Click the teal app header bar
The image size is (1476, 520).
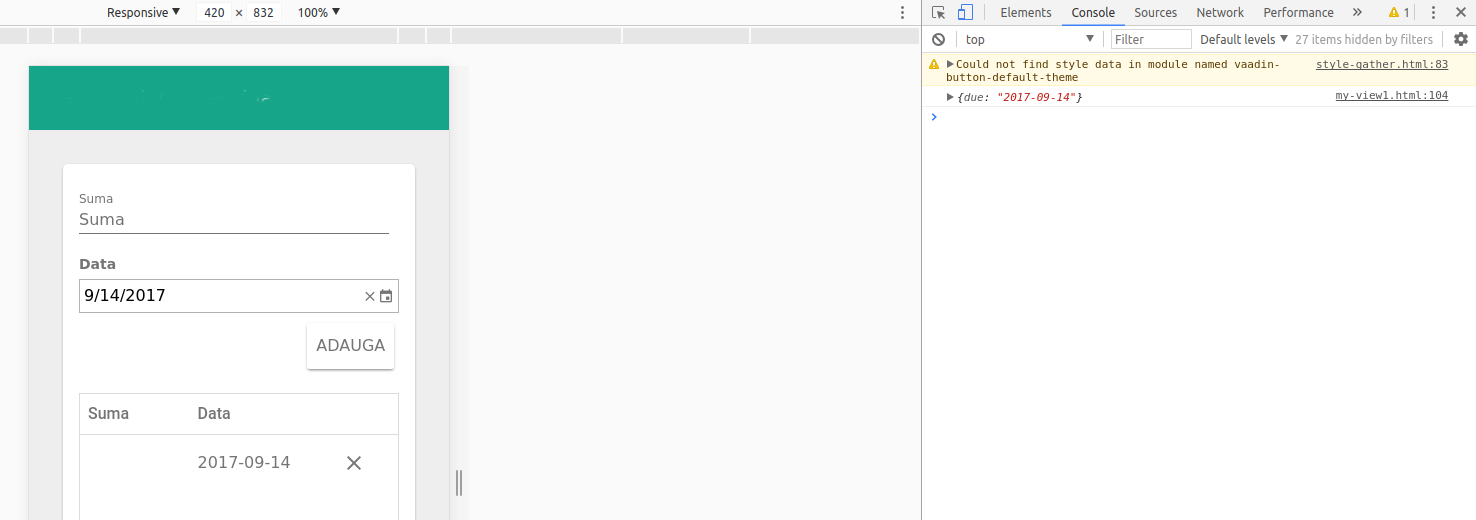point(239,98)
